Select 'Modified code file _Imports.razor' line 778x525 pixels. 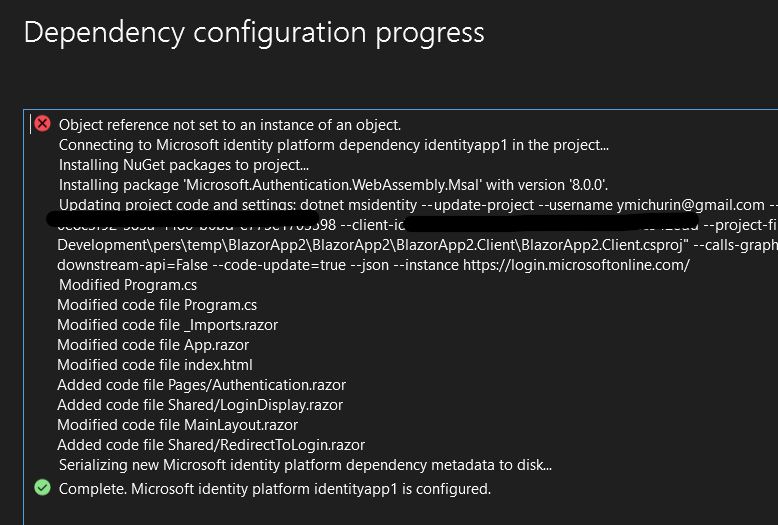point(168,325)
